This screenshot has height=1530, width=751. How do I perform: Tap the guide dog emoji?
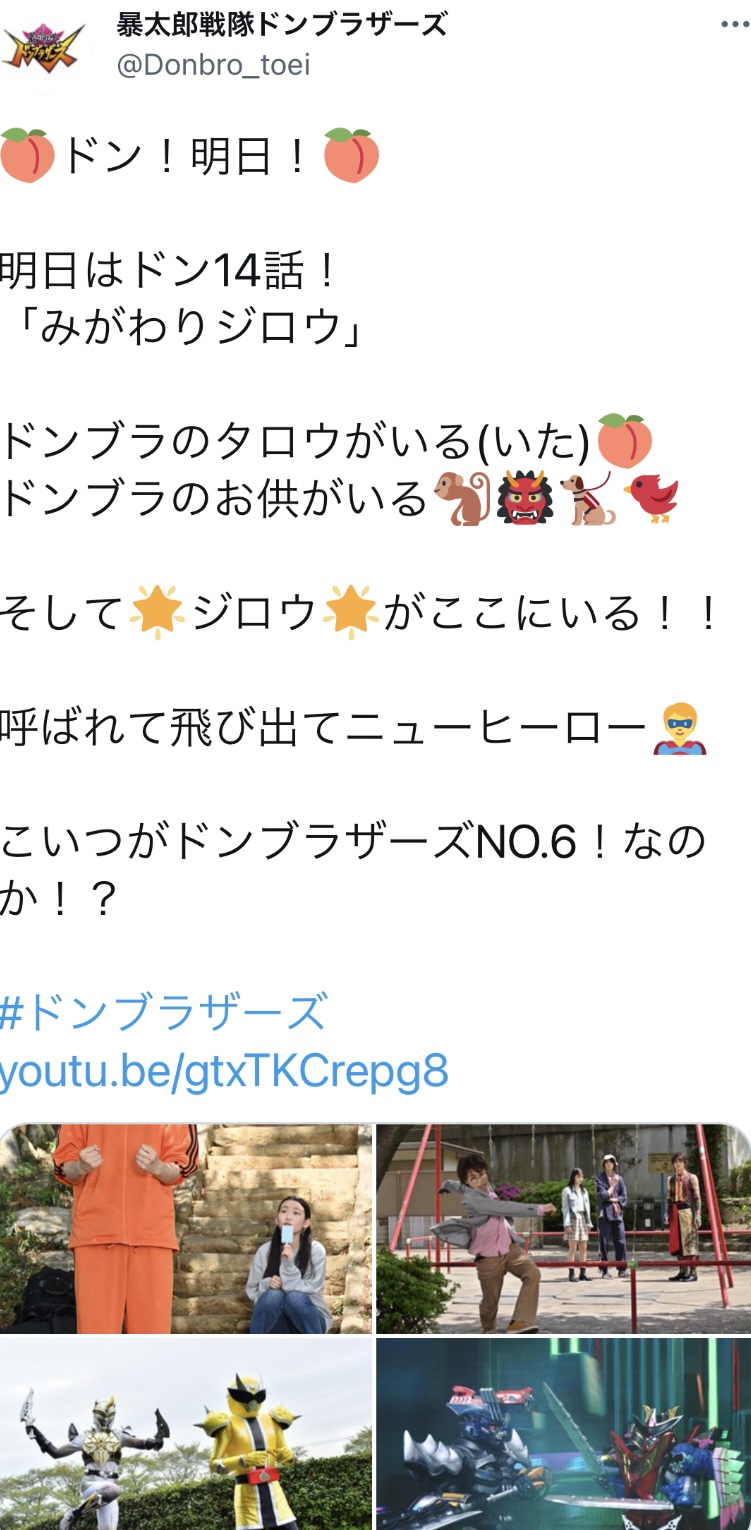(587, 498)
